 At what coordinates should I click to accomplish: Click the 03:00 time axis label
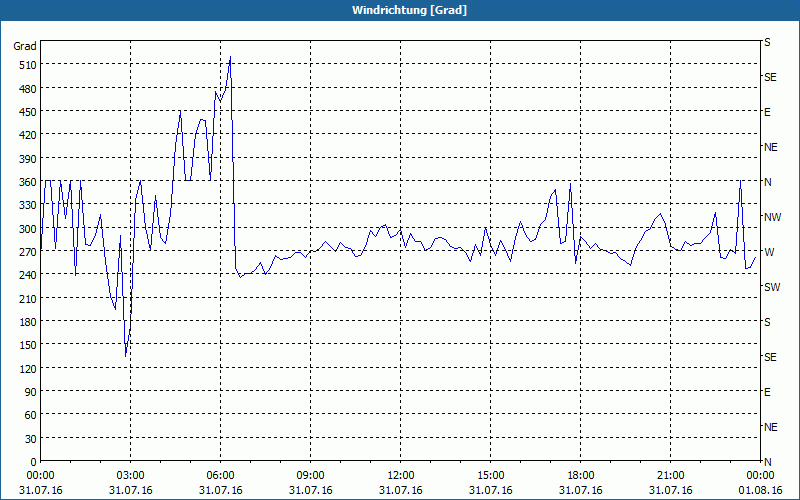click(x=131, y=476)
